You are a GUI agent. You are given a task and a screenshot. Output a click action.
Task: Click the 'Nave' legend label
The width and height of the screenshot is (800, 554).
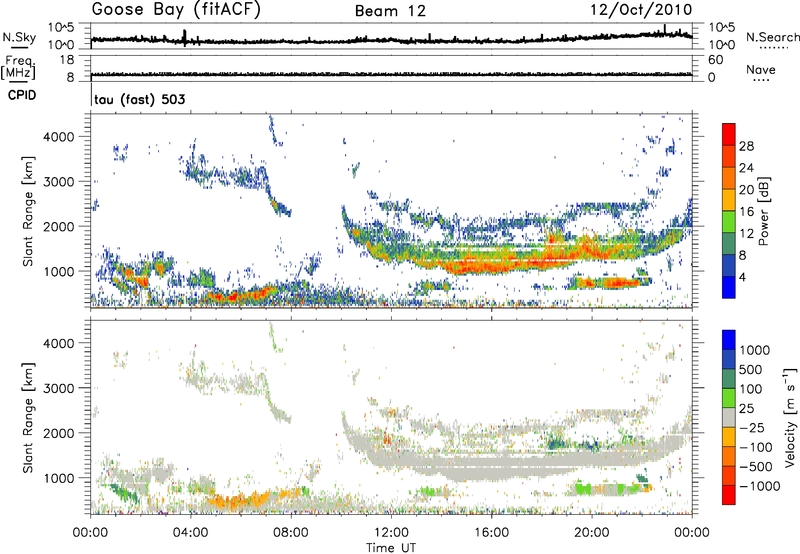coord(761,69)
